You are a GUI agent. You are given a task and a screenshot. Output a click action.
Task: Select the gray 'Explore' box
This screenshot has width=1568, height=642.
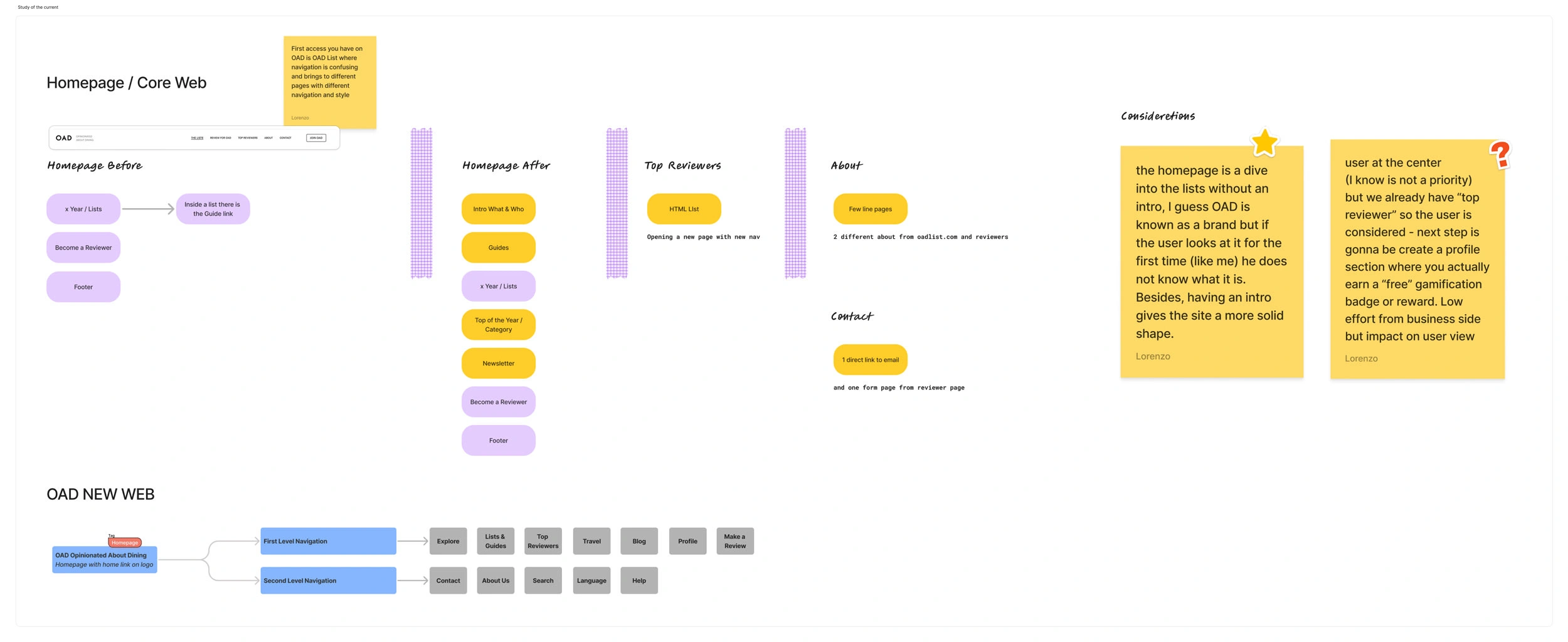coord(448,541)
